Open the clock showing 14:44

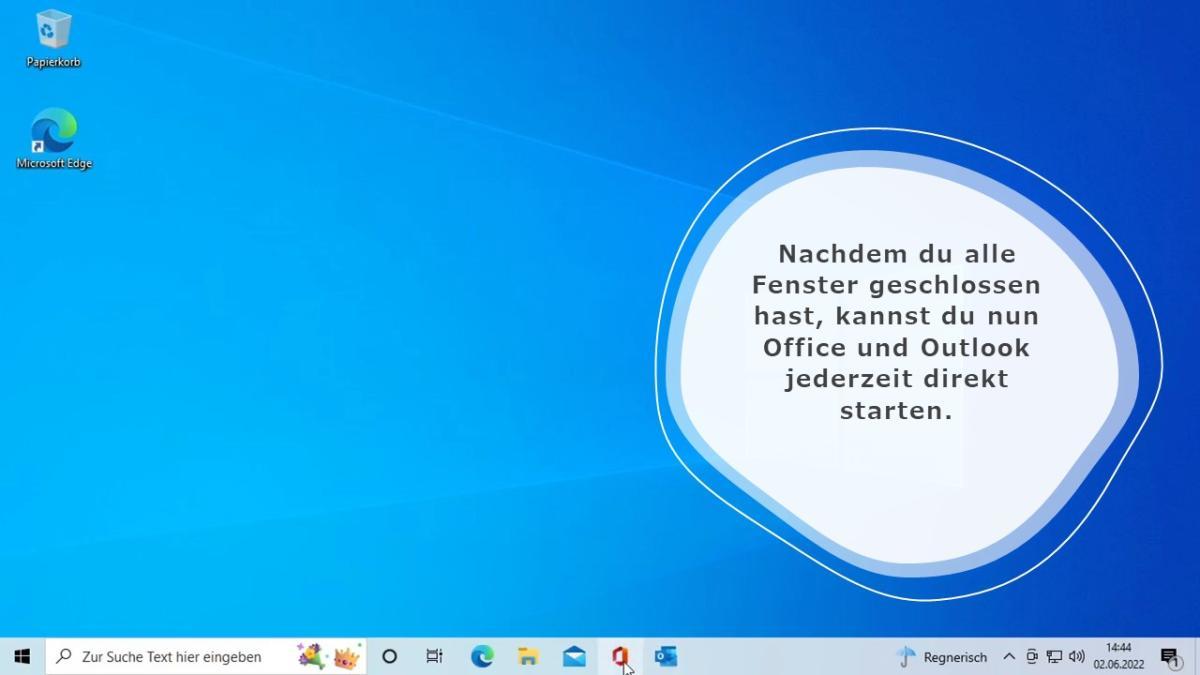pyautogui.click(x=1118, y=656)
